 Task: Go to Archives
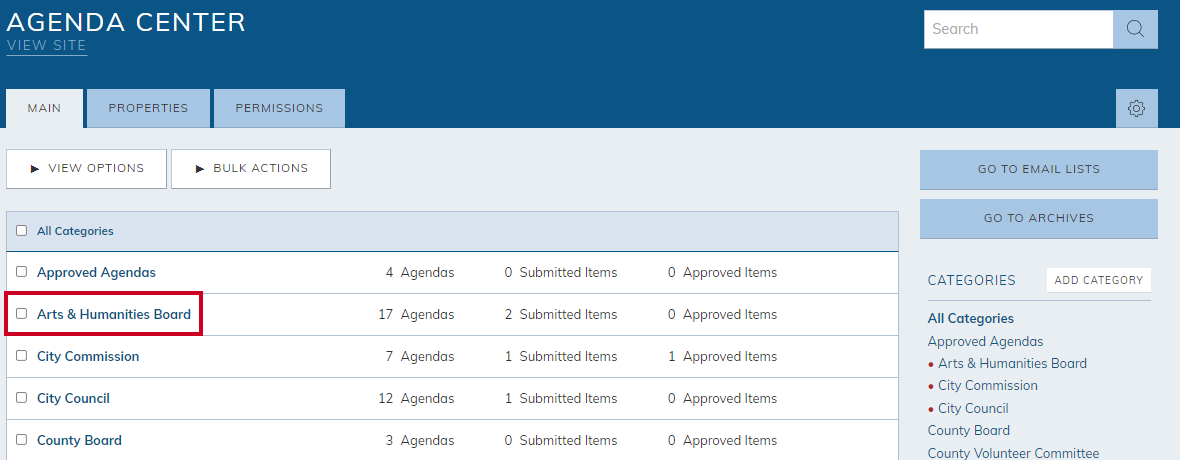click(1039, 218)
